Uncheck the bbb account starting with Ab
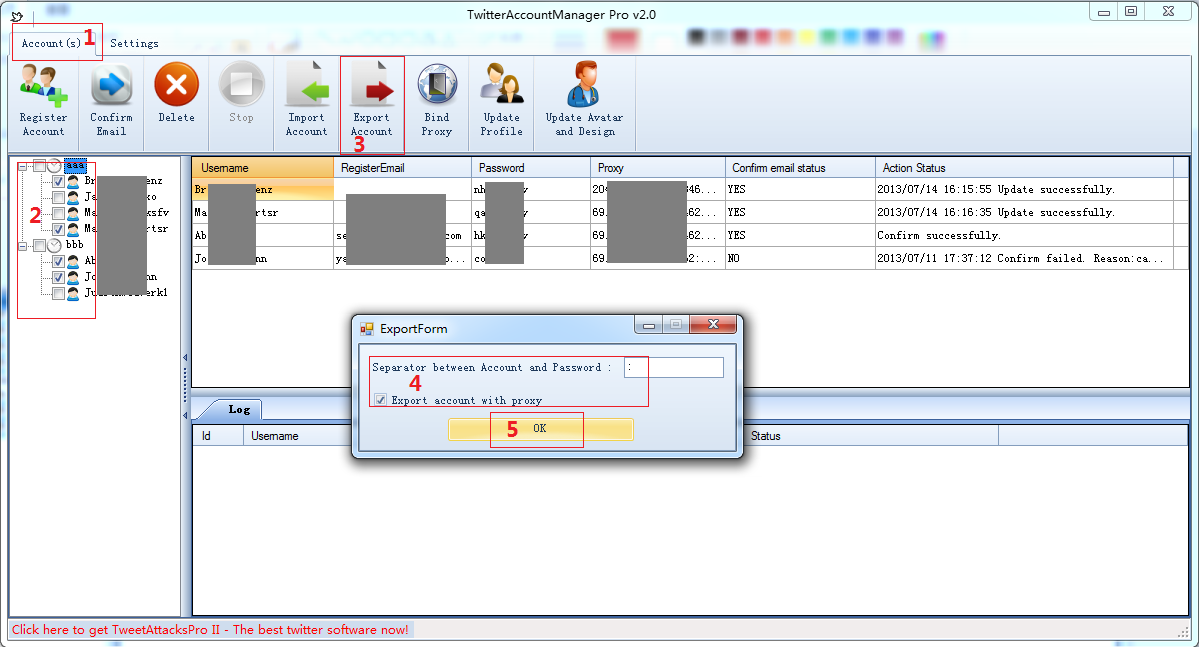Image resolution: width=1199 pixels, height=647 pixels. coord(58,262)
